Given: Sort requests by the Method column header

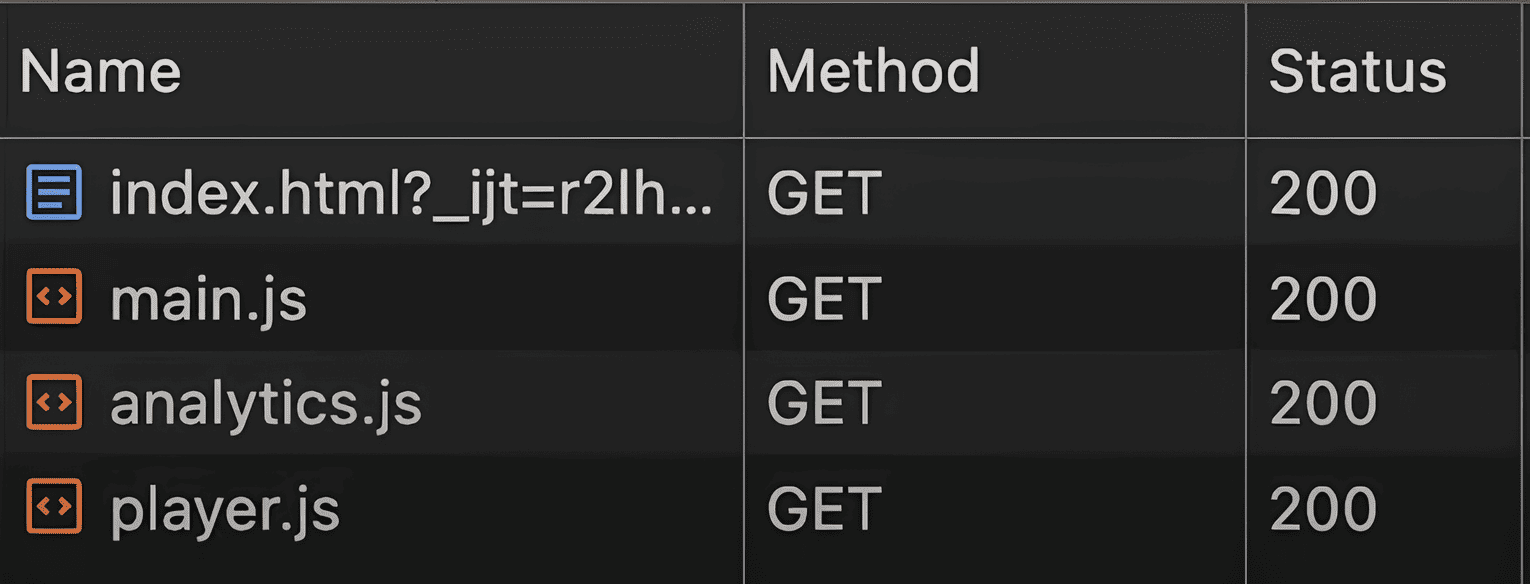Looking at the screenshot, I should point(872,72).
